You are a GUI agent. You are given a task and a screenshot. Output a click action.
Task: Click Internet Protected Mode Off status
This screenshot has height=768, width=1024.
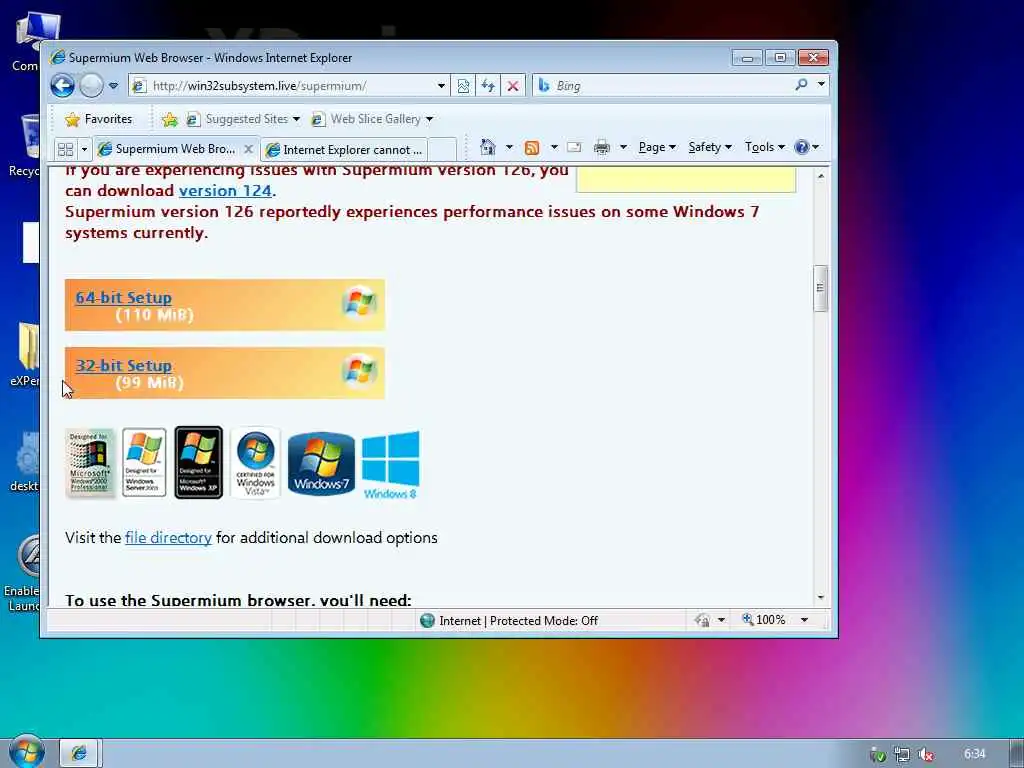[x=509, y=620]
